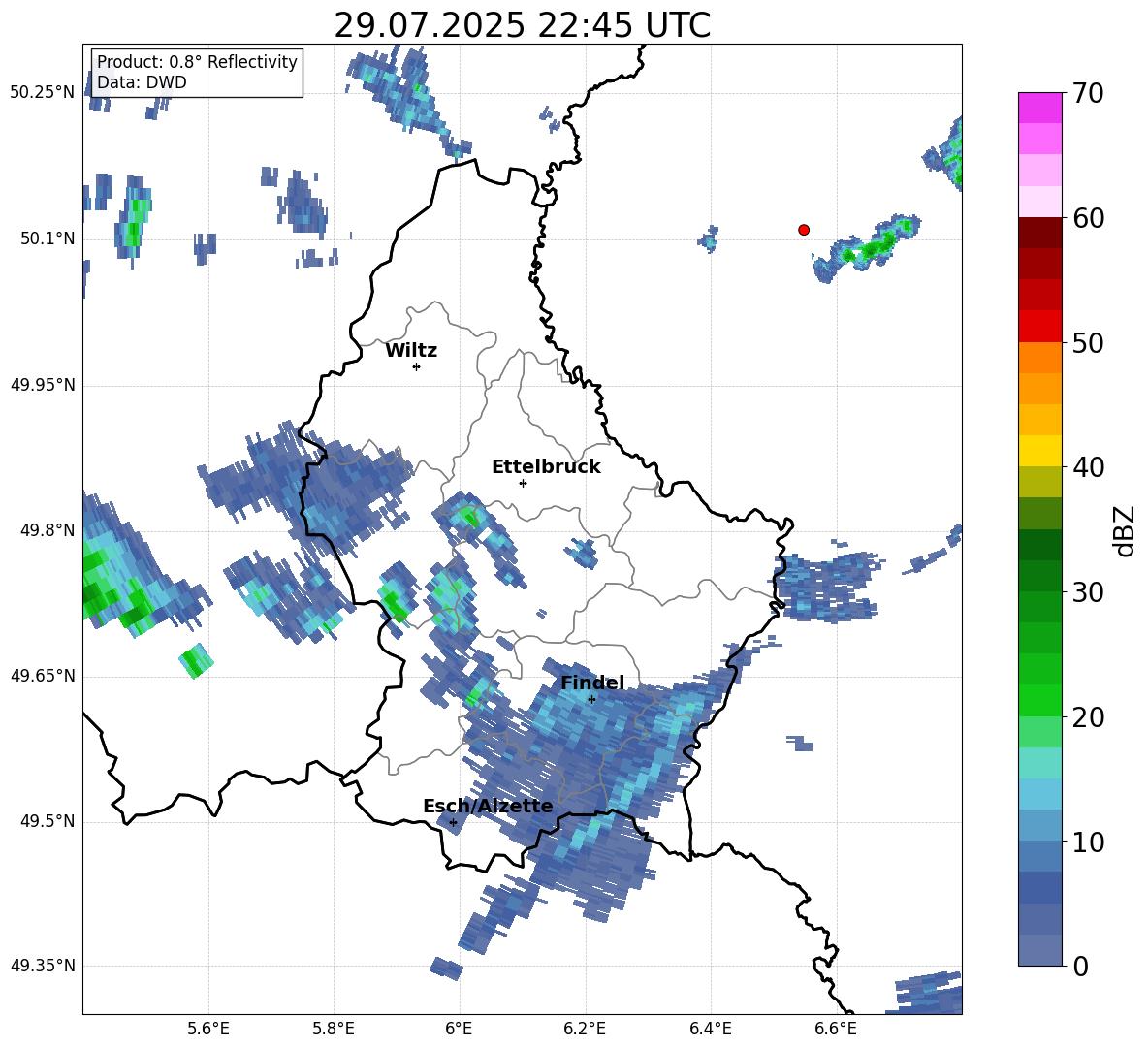
Task: Click the 49.35°N latitude label
Action: (43, 966)
